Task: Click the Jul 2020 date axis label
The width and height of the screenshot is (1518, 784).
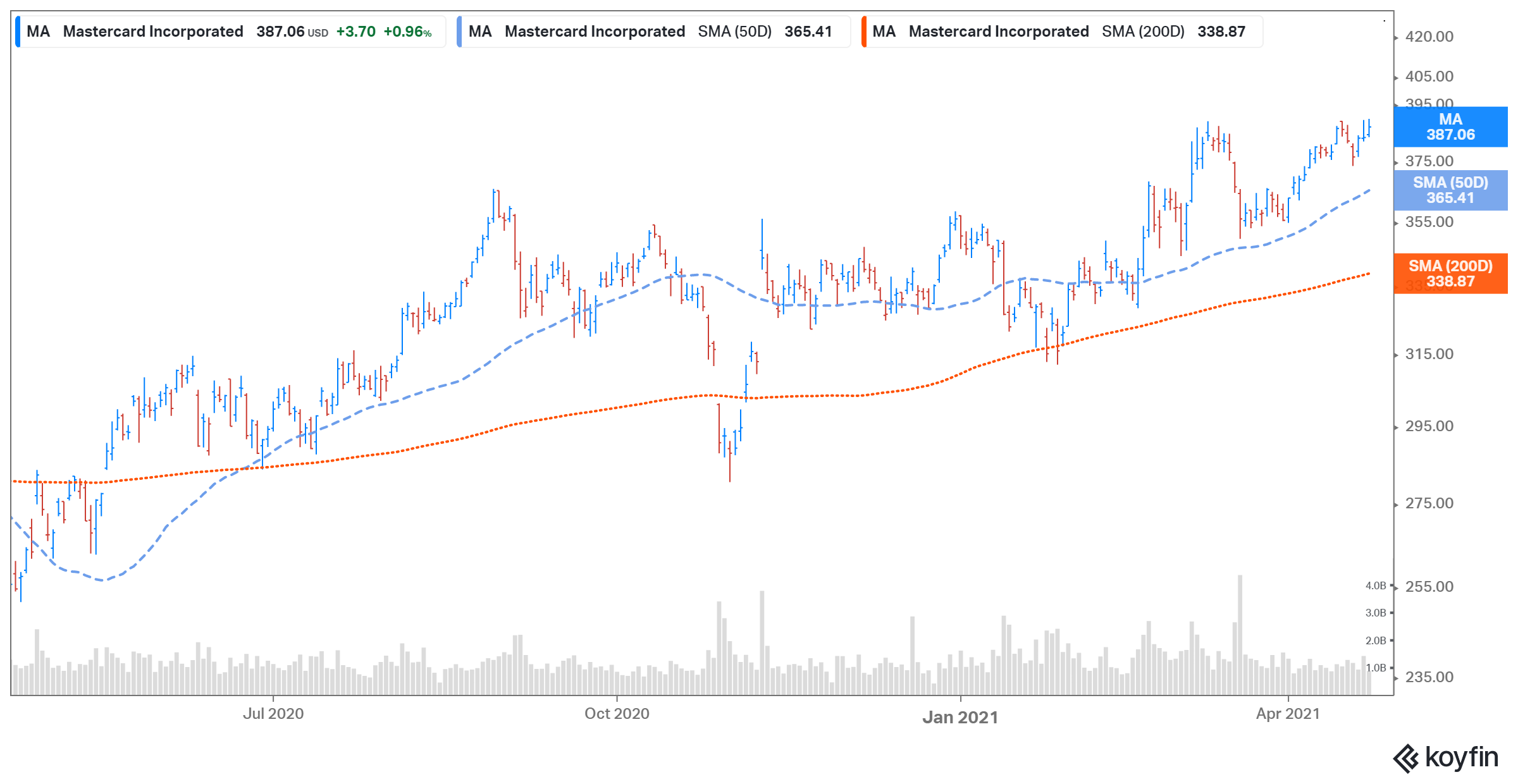Action: (273, 714)
